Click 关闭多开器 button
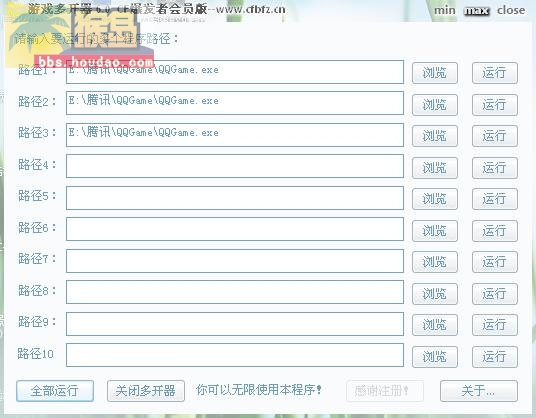The image size is (536, 418). pos(146,391)
